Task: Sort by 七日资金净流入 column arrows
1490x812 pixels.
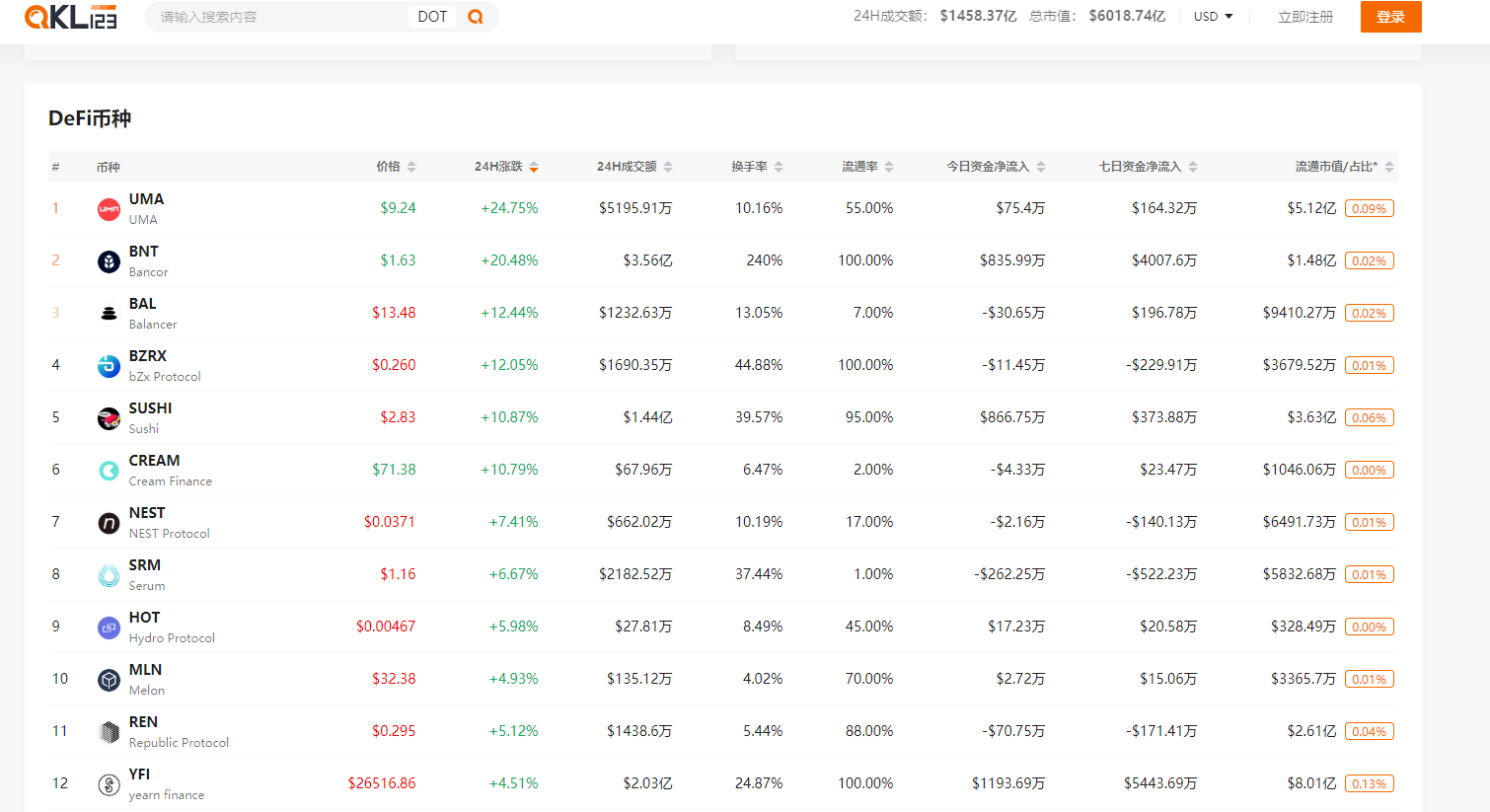Action: click(1193, 167)
